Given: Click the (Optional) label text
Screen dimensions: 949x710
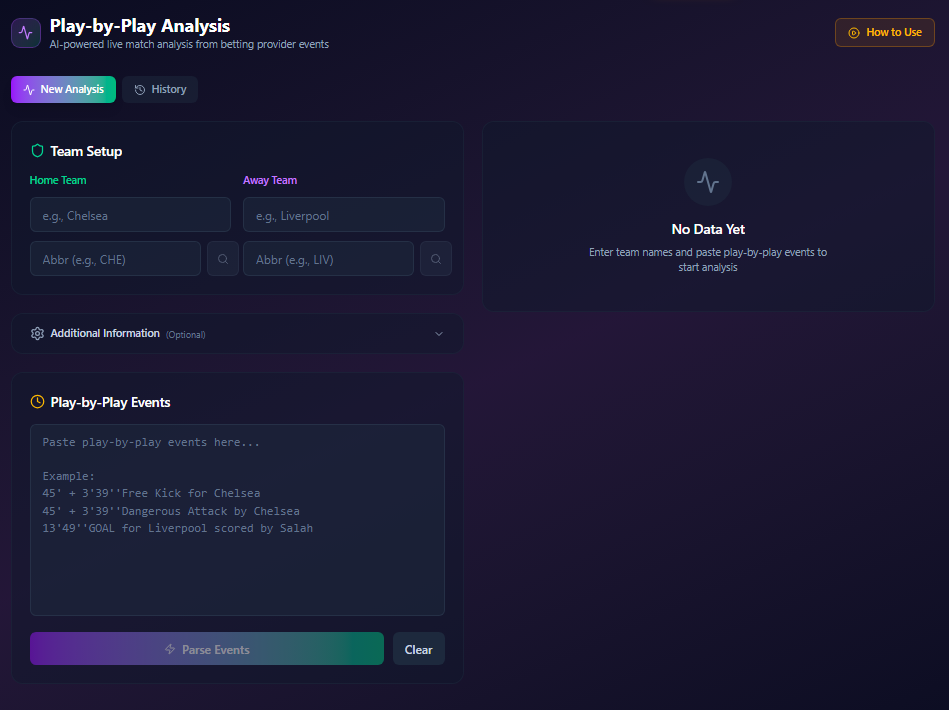Looking at the screenshot, I should pos(186,335).
